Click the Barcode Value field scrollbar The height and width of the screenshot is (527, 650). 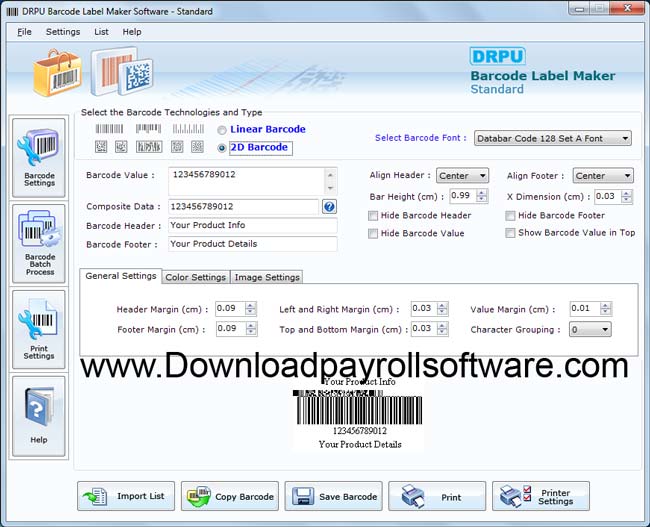[330, 181]
